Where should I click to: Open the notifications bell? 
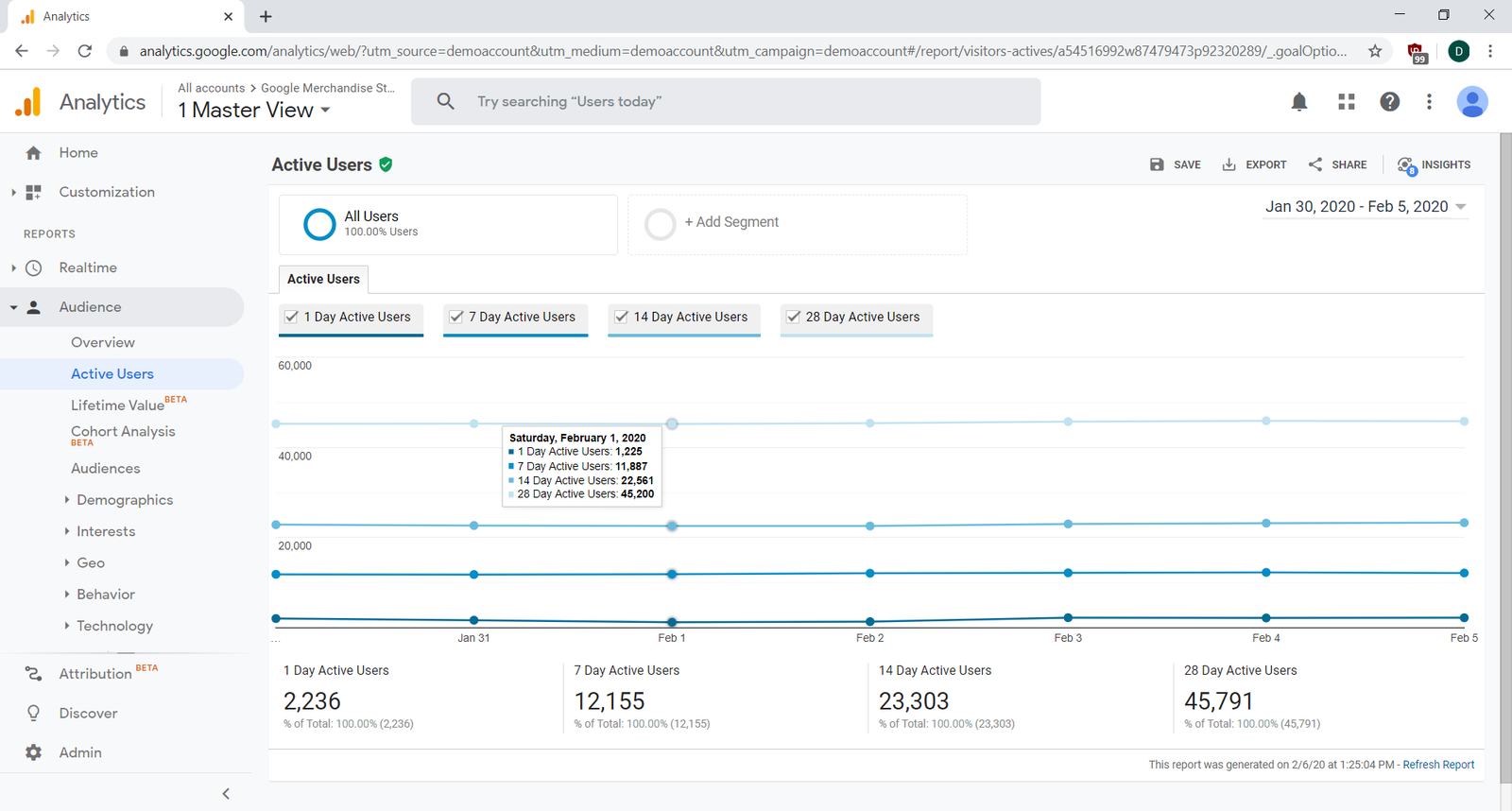click(1299, 102)
